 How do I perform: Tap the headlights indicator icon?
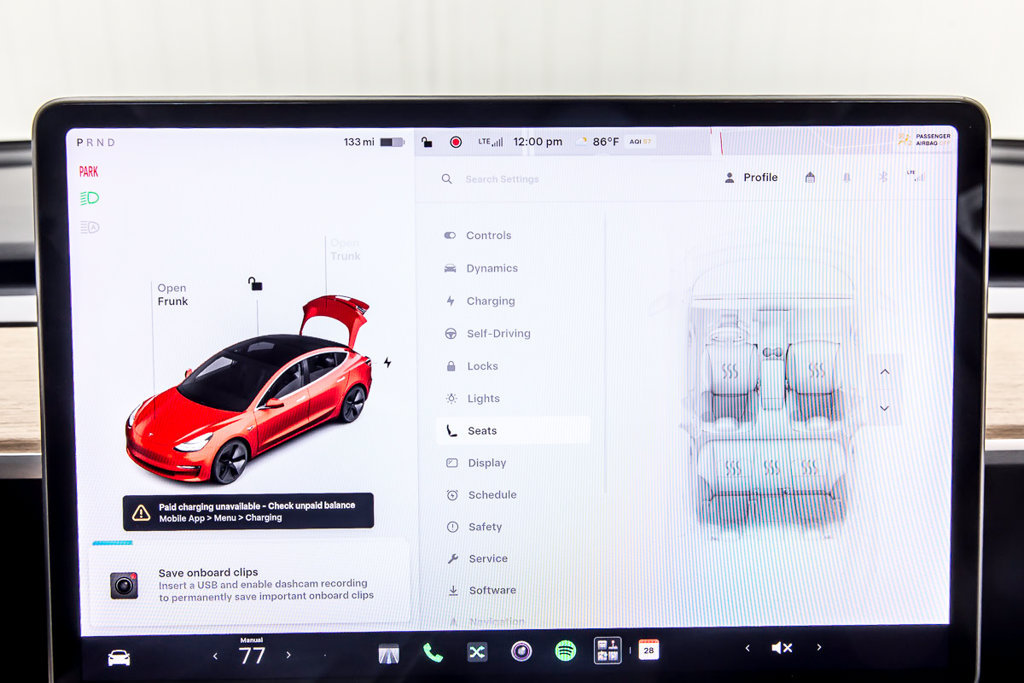pyautogui.click(x=89, y=198)
